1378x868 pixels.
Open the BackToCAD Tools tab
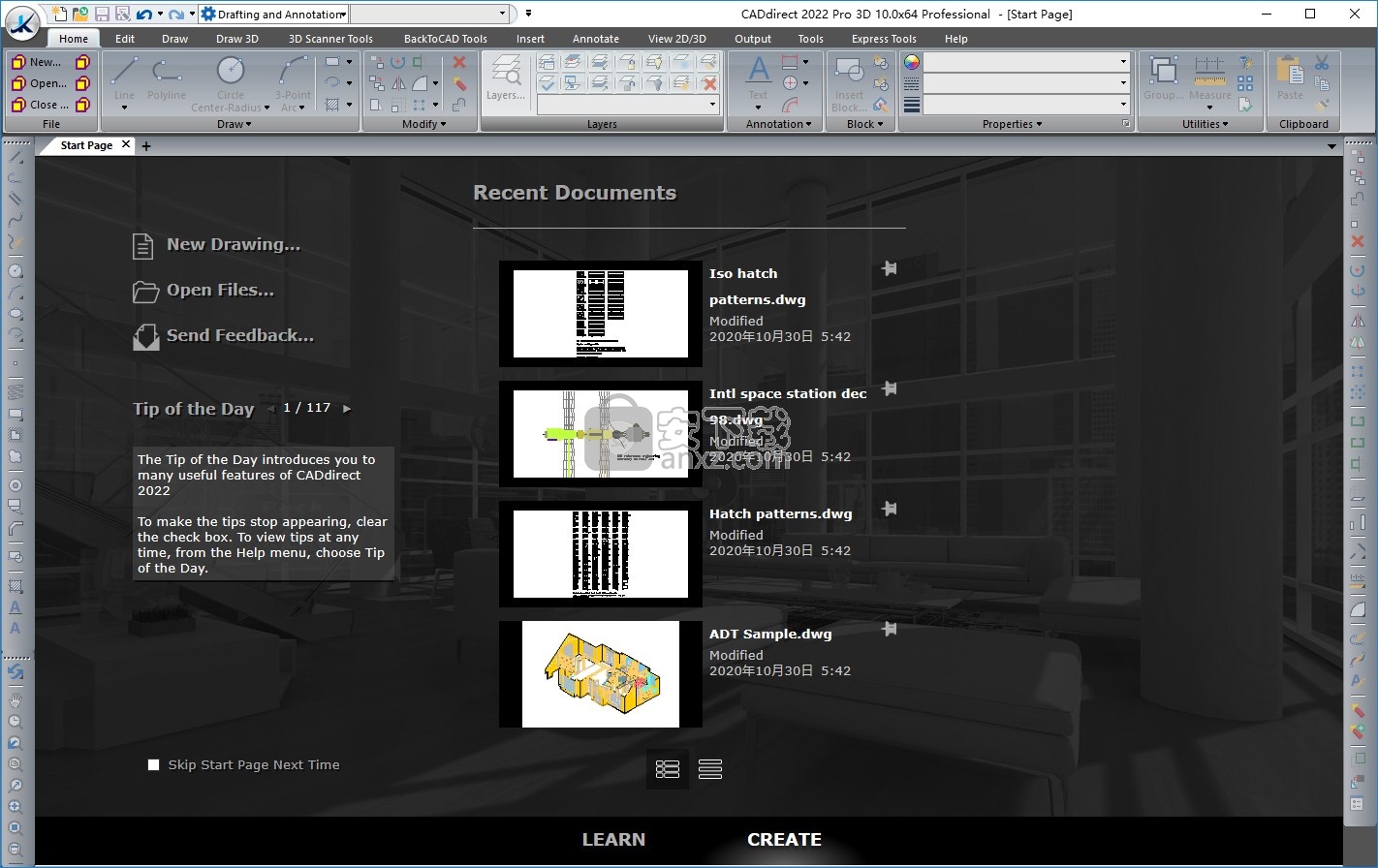click(446, 39)
